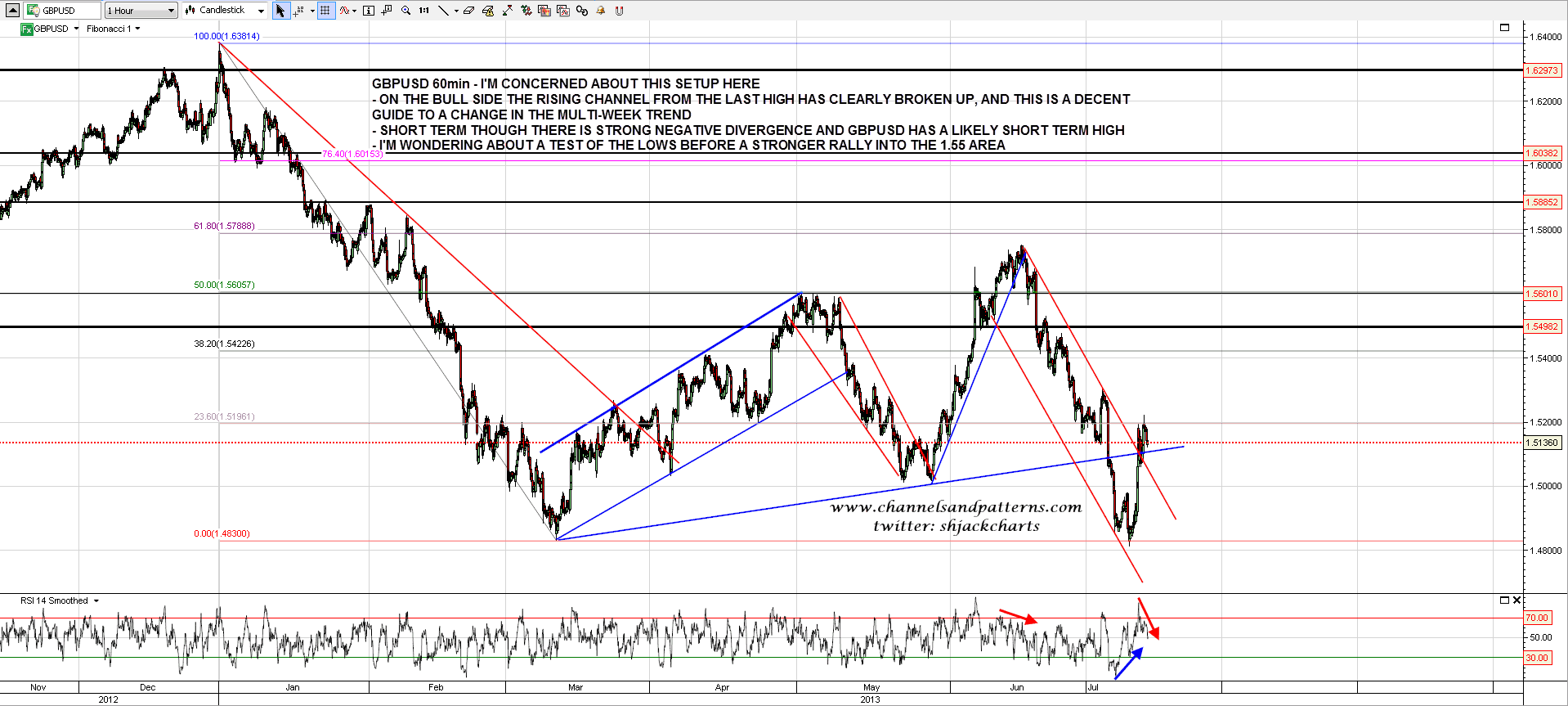Select the trend line drawing tool

[x=442, y=11]
